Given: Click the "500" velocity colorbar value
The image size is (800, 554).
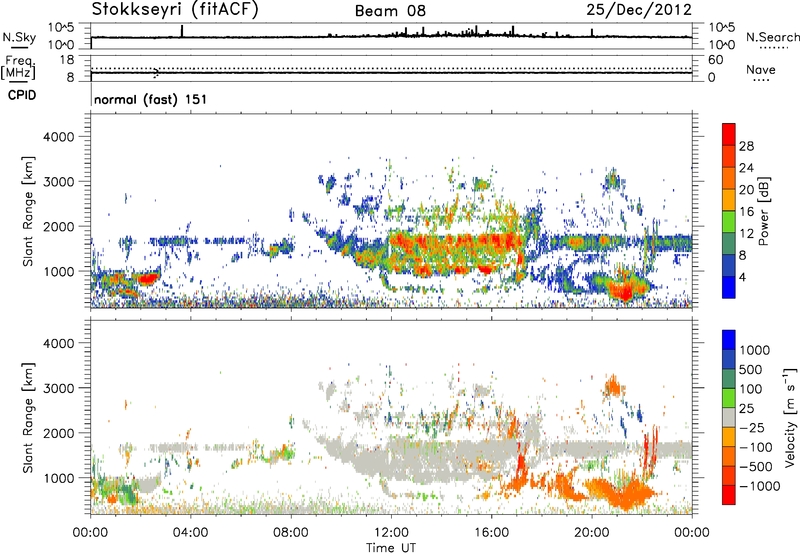Looking at the screenshot, I should pos(751,369).
